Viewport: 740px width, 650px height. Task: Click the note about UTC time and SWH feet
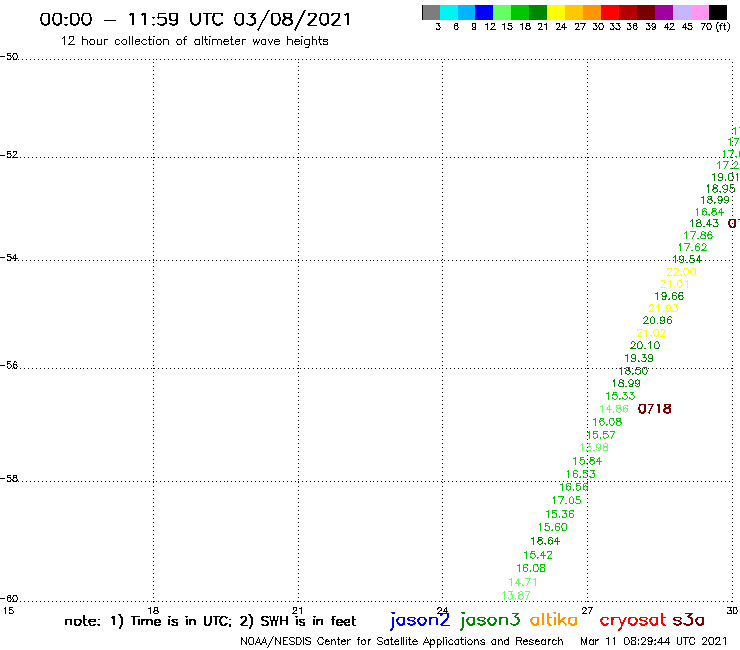(x=210, y=621)
